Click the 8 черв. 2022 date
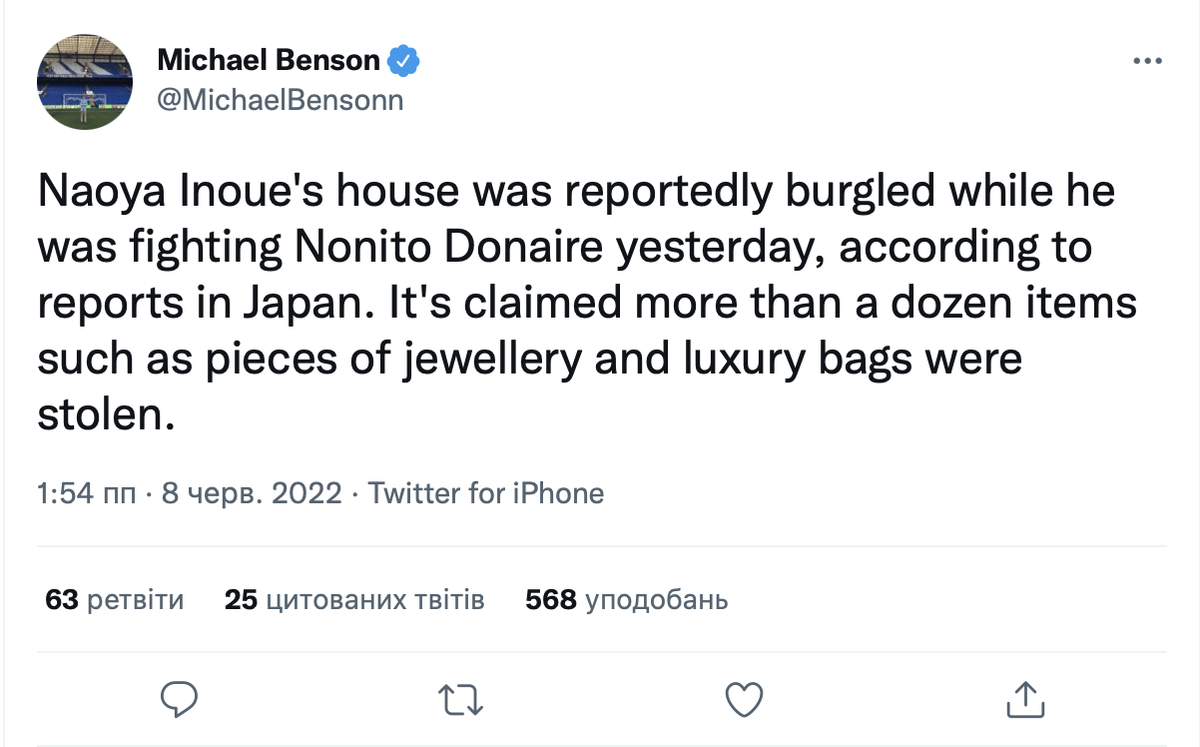This screenshot has width=1200, height=747. pos(250,493)
